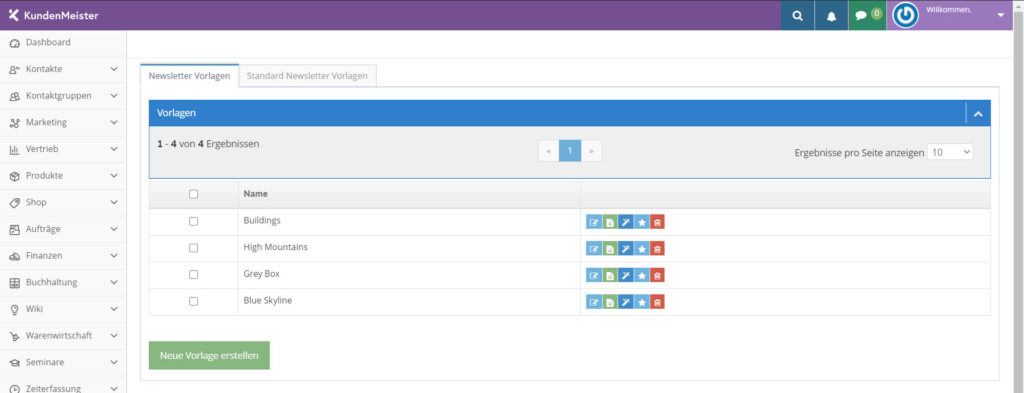The width and height of the screenshot is (1024, 393).
Task: Click green document icon for Blue Skyline
Action: point(609,302)
